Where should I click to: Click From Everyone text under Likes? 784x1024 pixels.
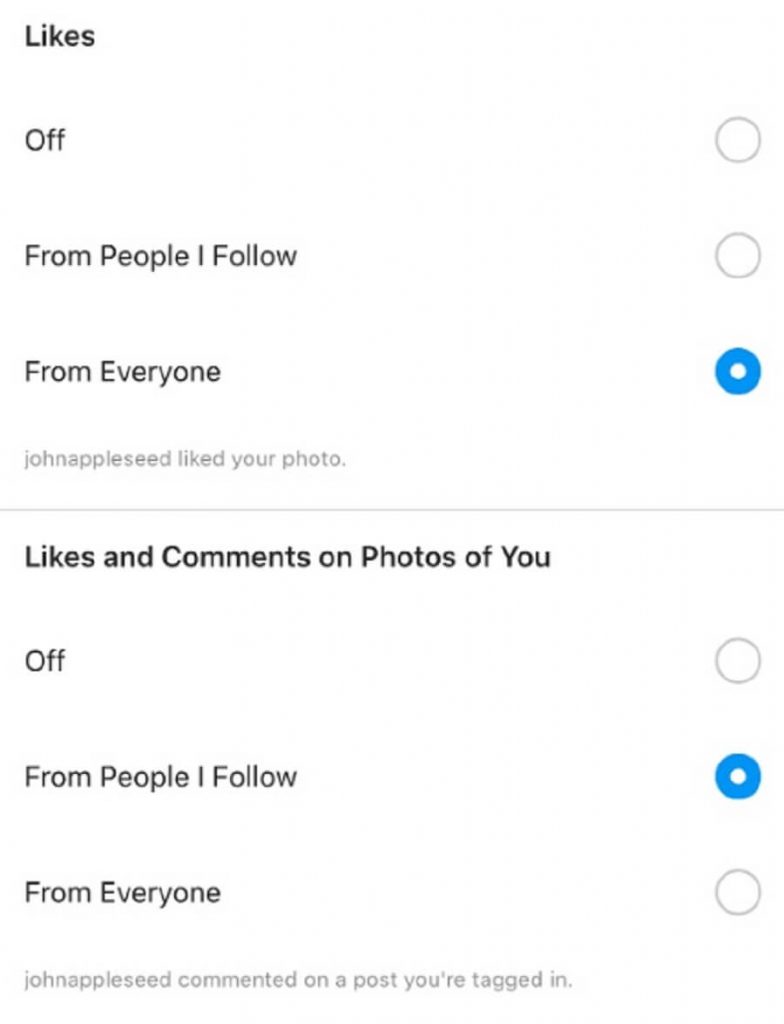click(x=123, y=372)
